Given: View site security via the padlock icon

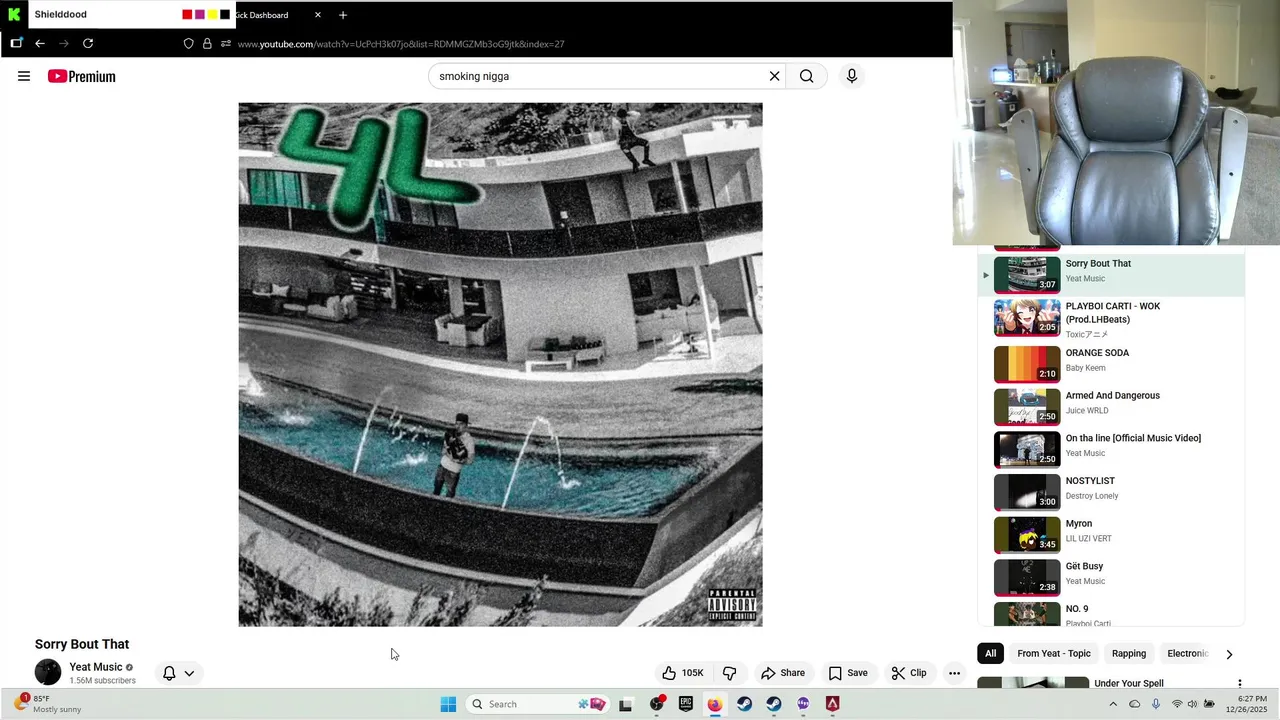Looking at the screenshot, I should point(207,43).
